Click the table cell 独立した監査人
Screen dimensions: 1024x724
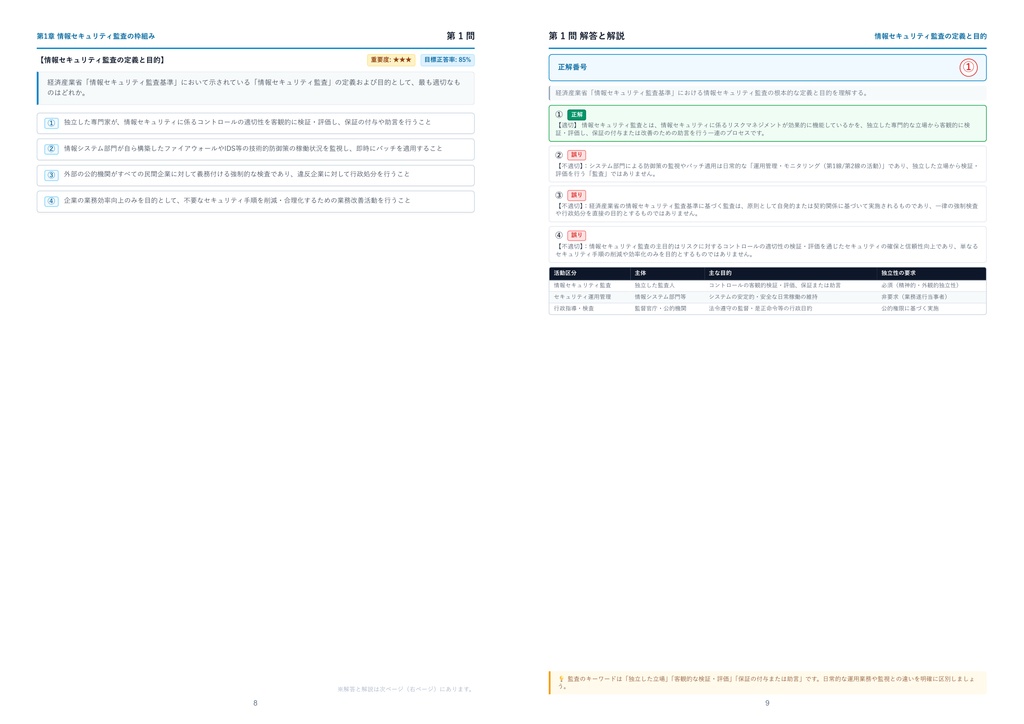655,285
